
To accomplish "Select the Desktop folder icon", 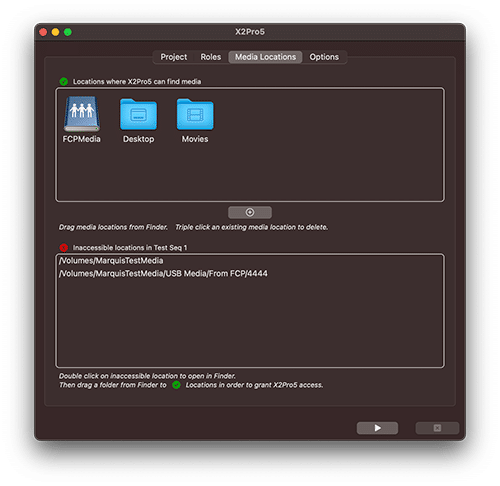I will (x=138, y=114).
